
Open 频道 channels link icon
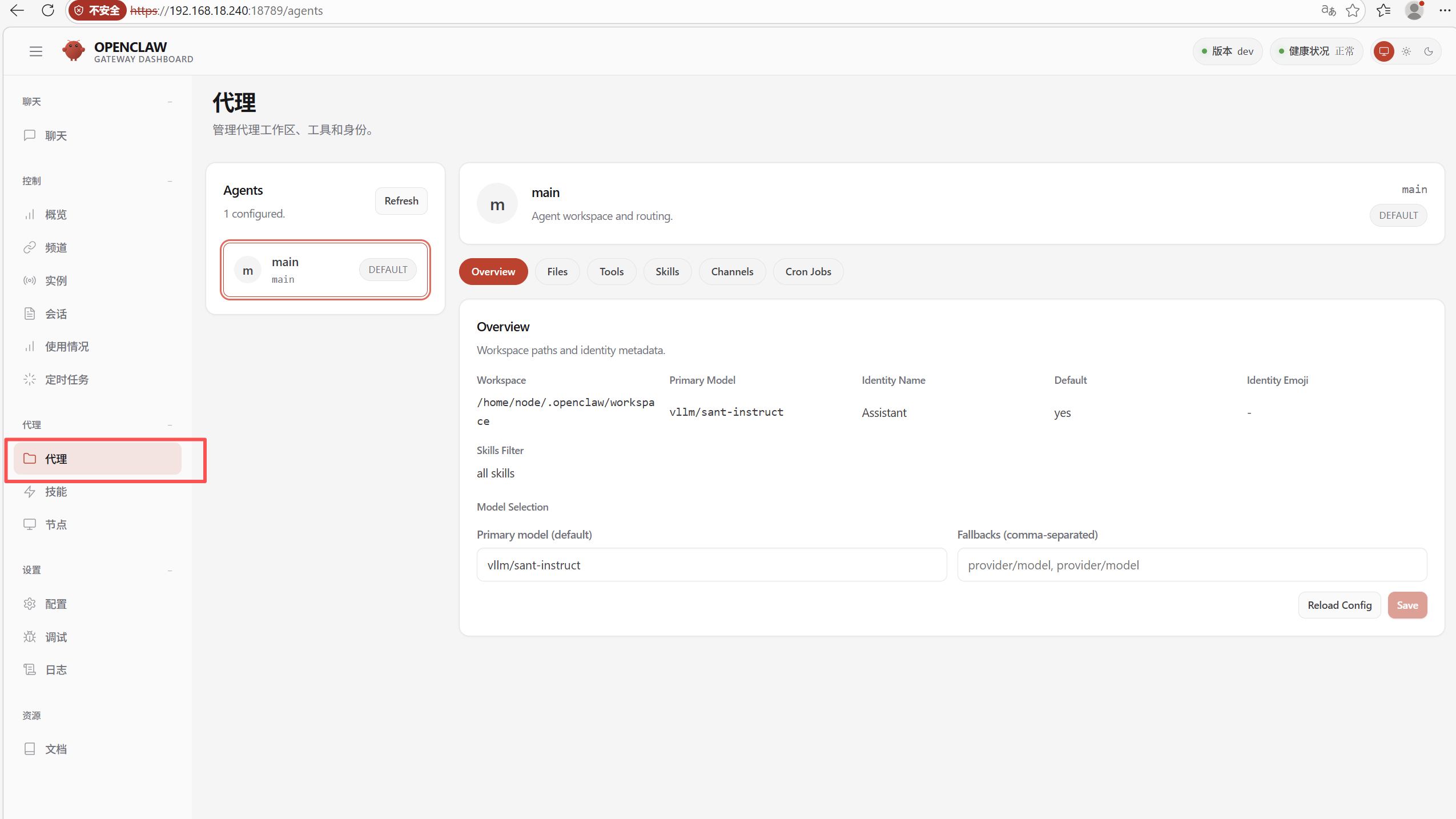click(x=30, y=247)
